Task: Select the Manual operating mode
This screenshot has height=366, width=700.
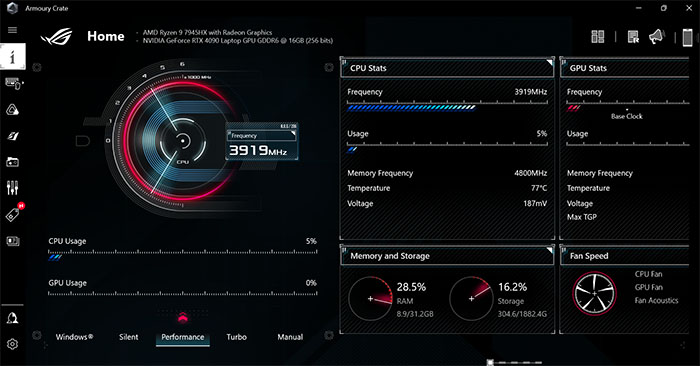Action: click(290, 337)
